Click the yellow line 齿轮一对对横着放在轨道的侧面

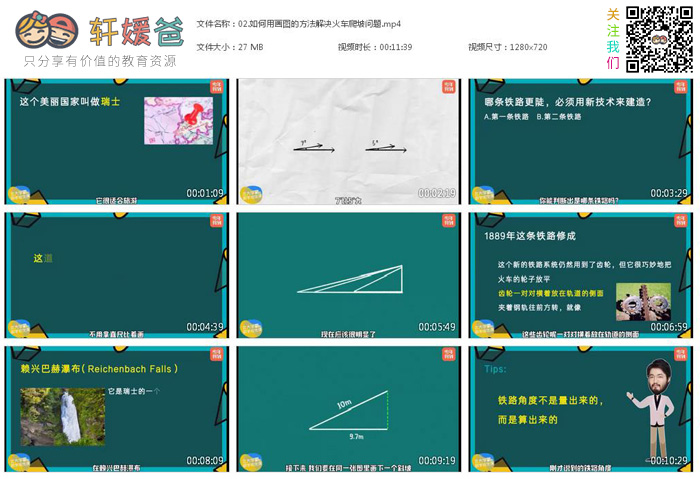pos(551,293)
